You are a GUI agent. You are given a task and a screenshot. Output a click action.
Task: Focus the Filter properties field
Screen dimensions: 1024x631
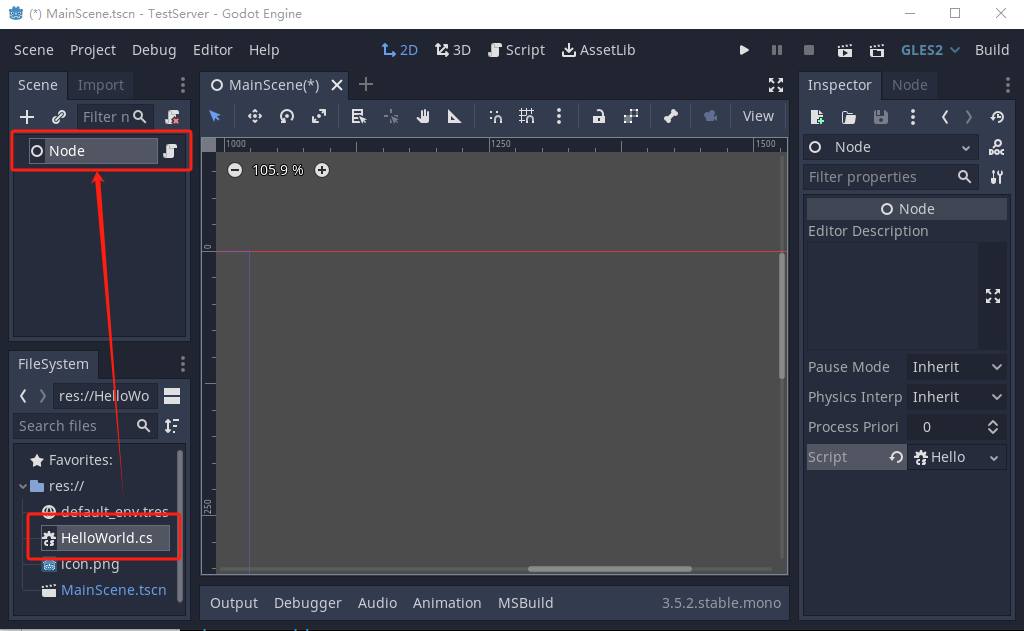coord(889,177)
